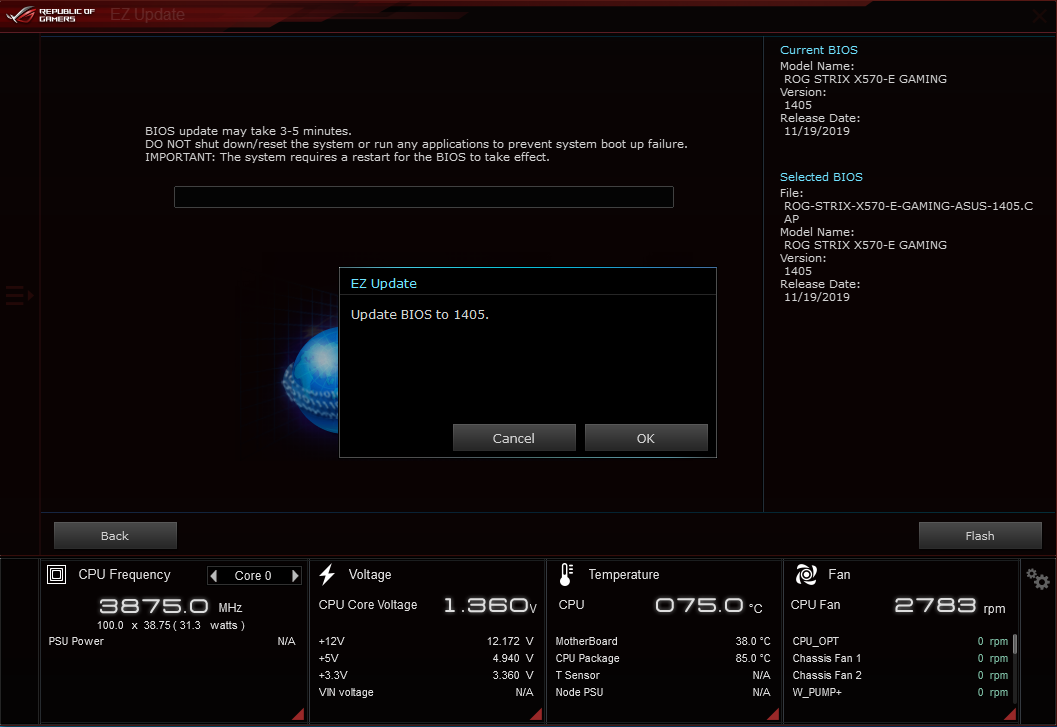Click the VIN voltage row
This screenshot has height=727, width=1057.
coord(425,692)
